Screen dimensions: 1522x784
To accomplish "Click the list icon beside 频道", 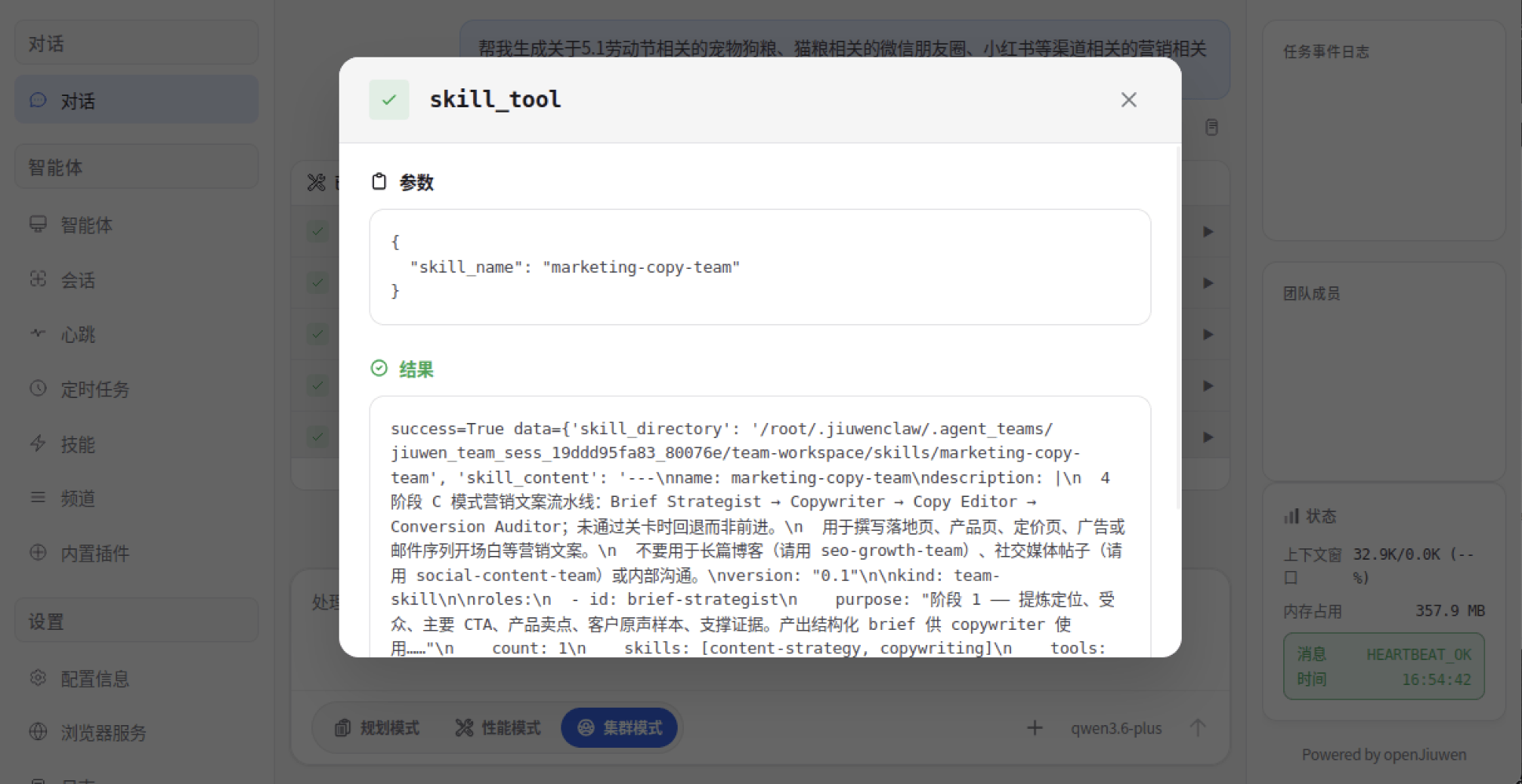I will coord(38,498).
